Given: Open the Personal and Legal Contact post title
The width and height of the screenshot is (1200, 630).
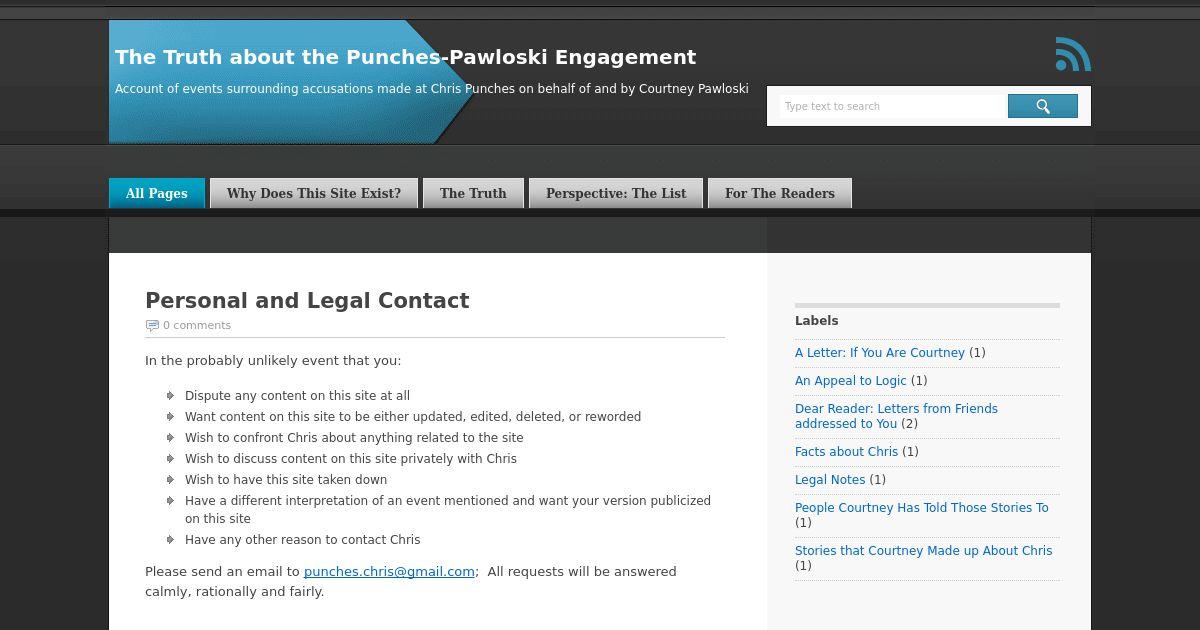Looking at the screenshot, I should click(x=307, y=301).
